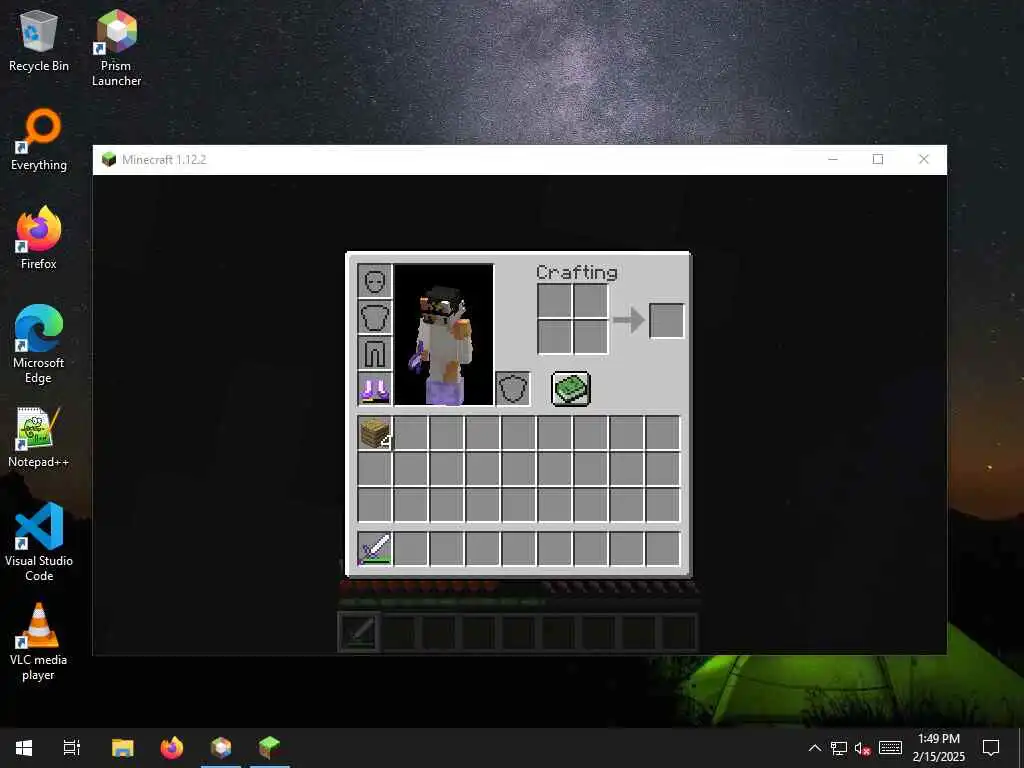Switch to Prism Launcher taskbar button
This screenshot has height=768, width=1024.
(x=221, y=748)
